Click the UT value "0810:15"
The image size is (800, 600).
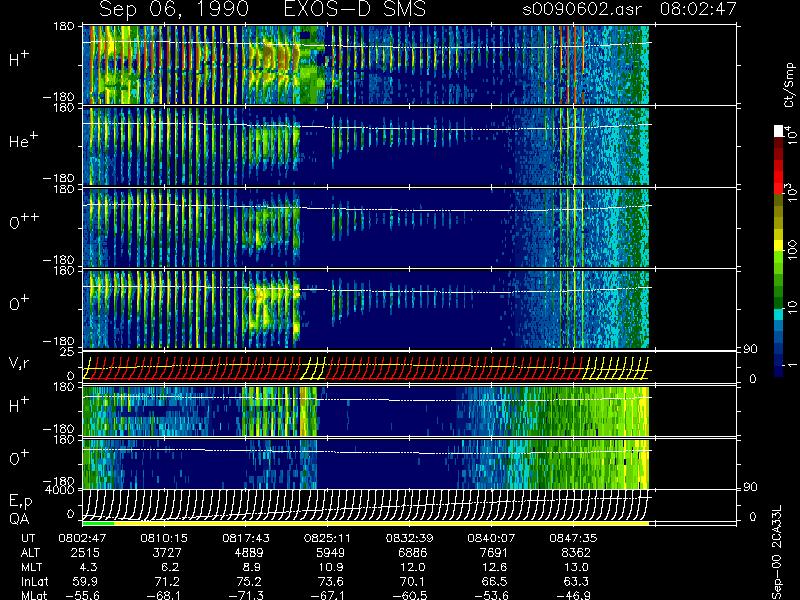(164, 538)
